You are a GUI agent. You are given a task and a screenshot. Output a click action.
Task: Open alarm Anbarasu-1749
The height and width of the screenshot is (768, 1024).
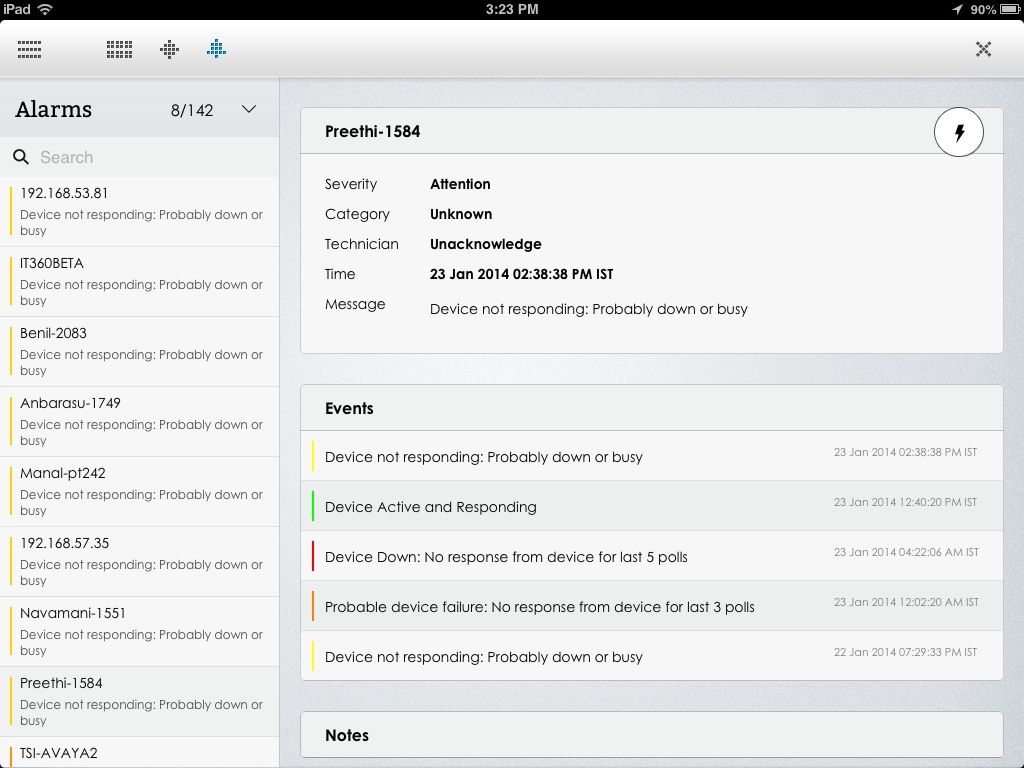coord(140,421)
